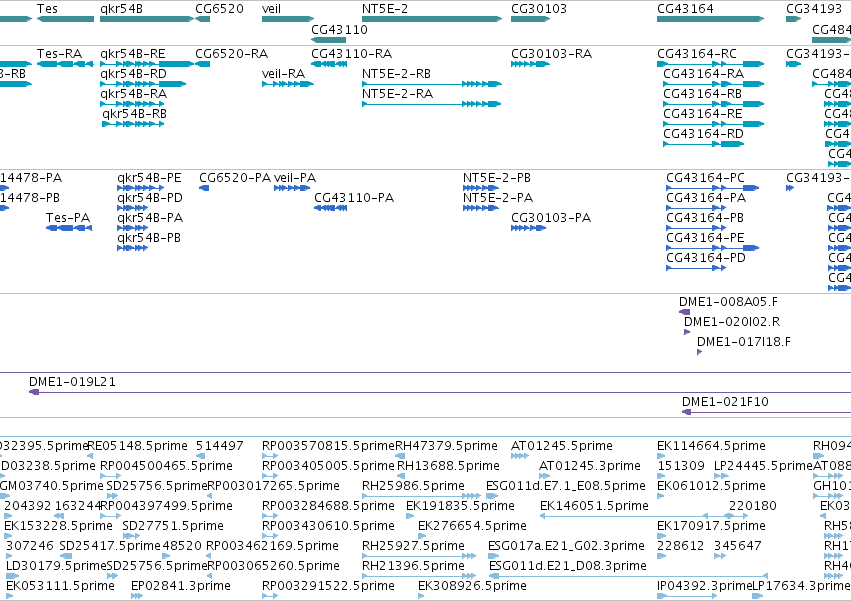Click the Tes-PA protein label
Screen dimensions: 851x601
tap(68, 218)
